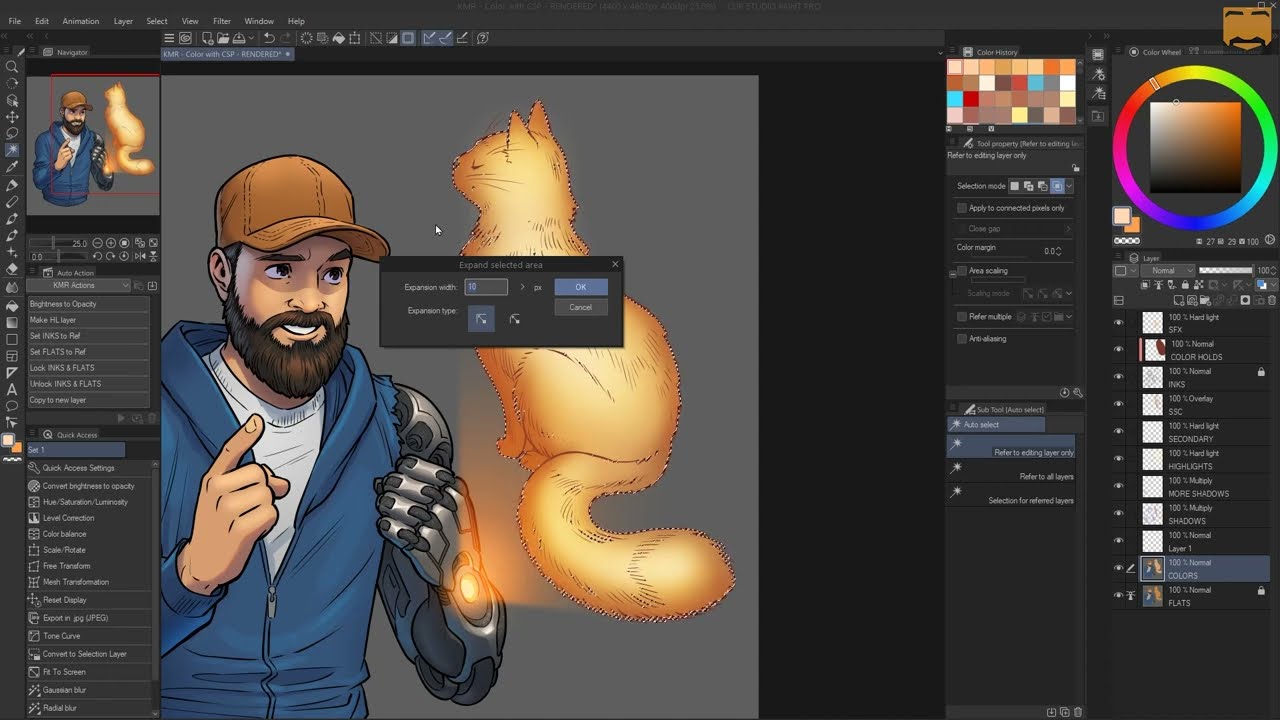Click the help question mark icon
The image size is (1280, 720).
(483, 38)
